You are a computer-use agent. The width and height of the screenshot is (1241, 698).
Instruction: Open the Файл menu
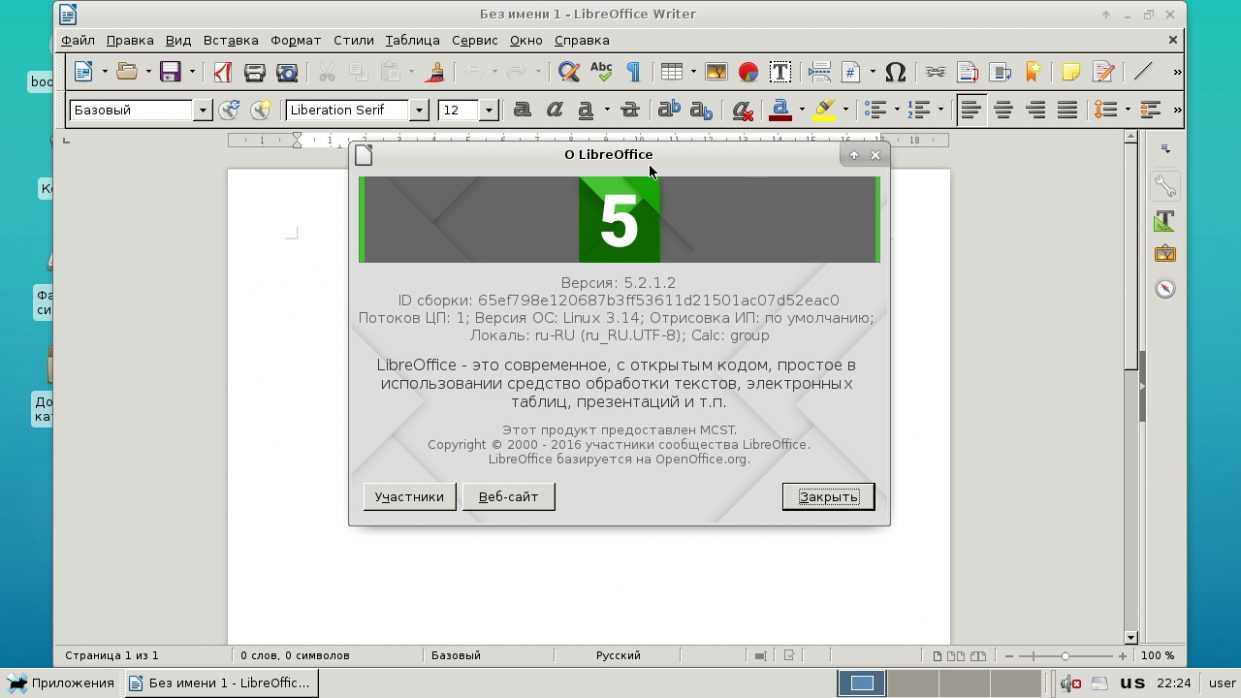point(78,40)
